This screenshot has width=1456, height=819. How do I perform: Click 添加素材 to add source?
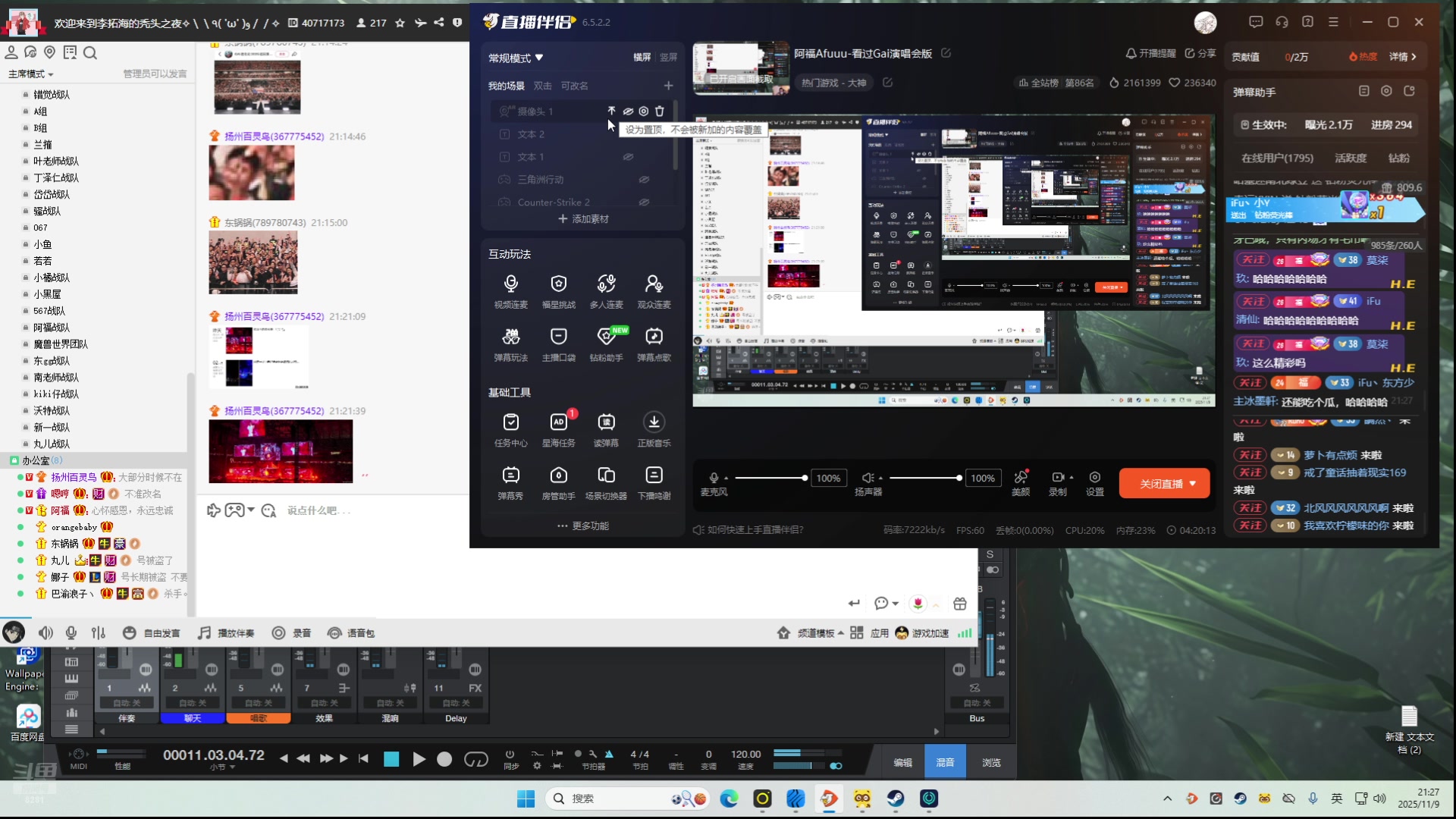583,219
